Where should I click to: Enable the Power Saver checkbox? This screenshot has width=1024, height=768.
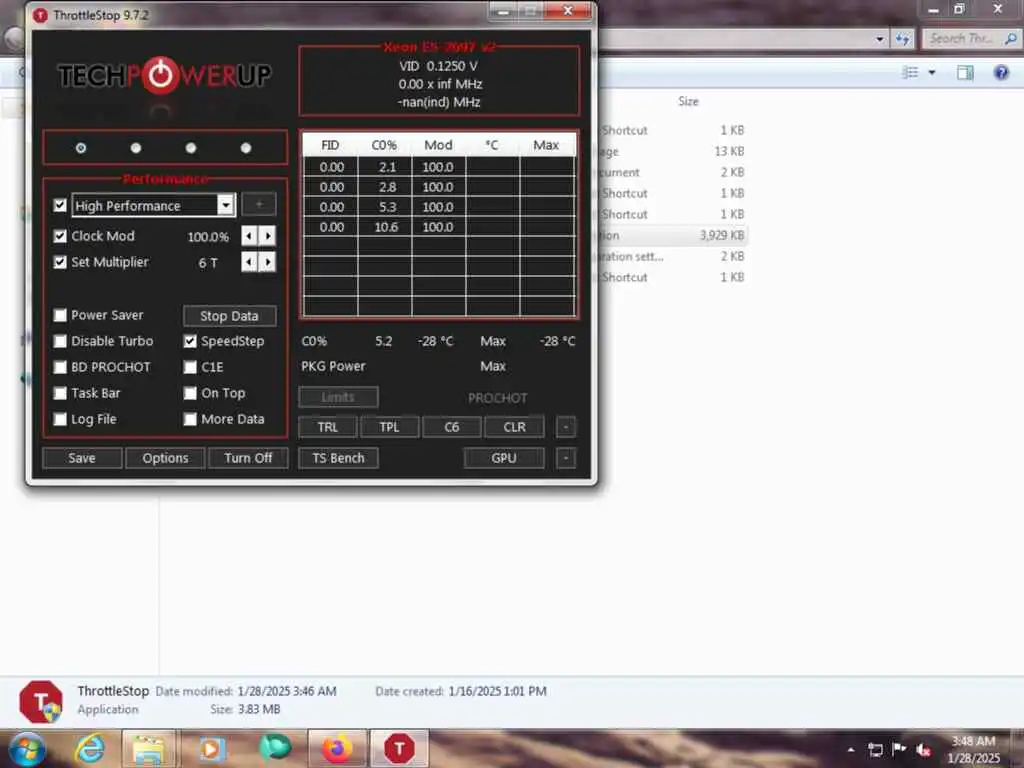(x=60, y=315)
